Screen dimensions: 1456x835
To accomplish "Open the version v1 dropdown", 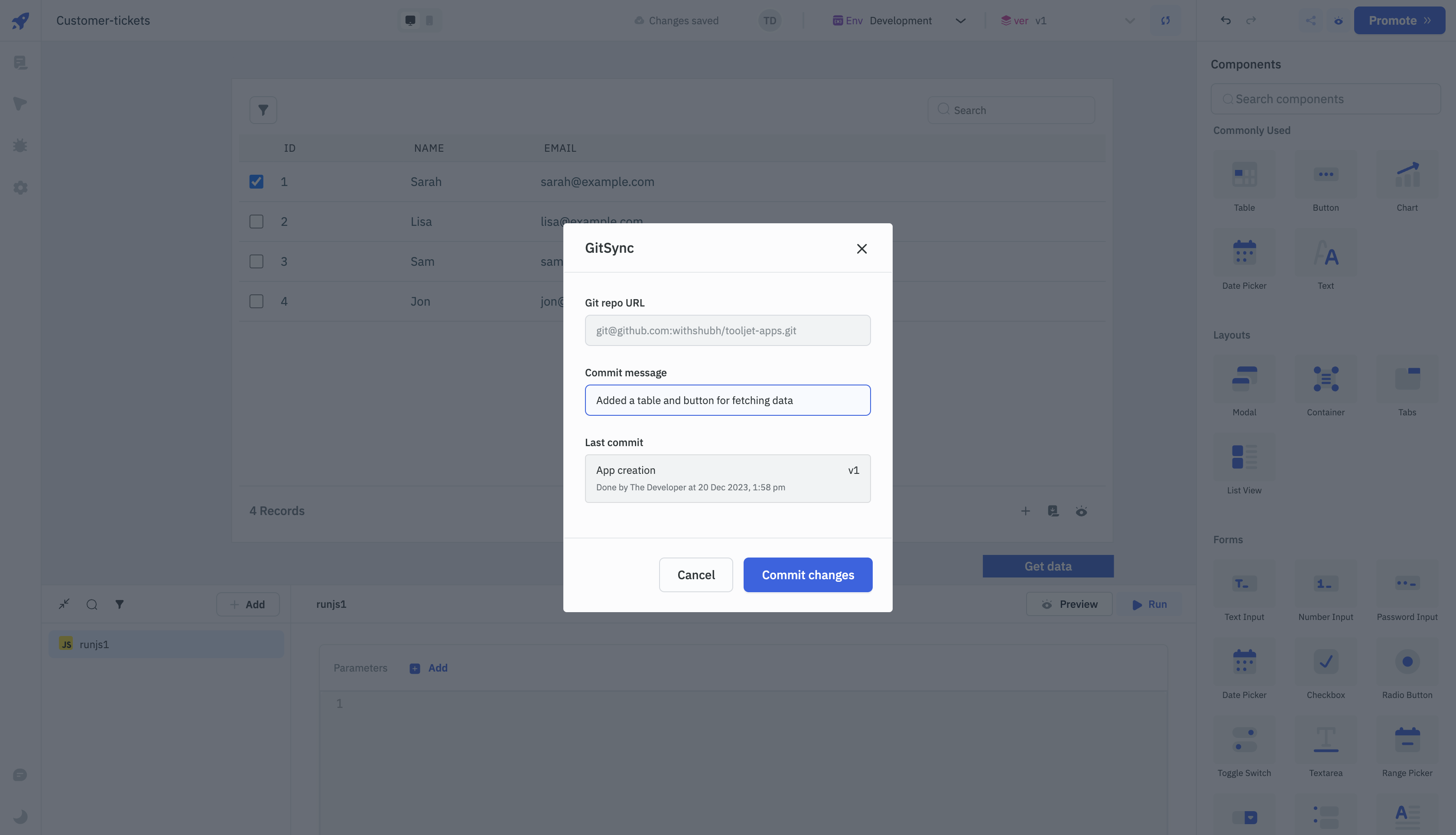I will point(1129,21).
